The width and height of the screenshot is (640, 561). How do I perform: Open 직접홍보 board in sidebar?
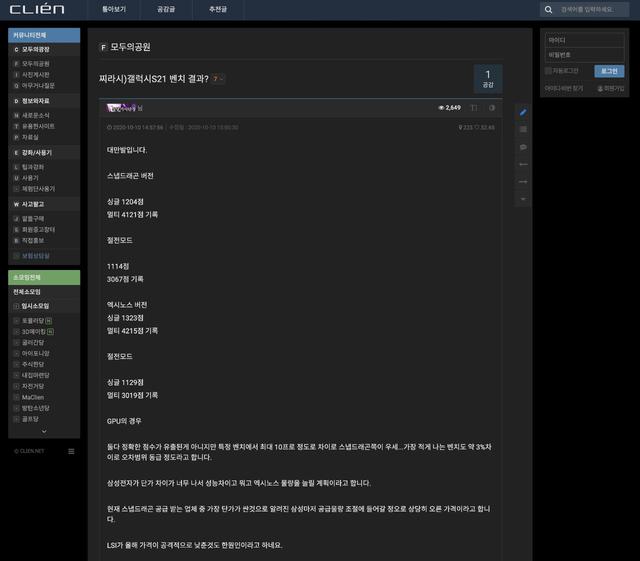pos(33,241)
